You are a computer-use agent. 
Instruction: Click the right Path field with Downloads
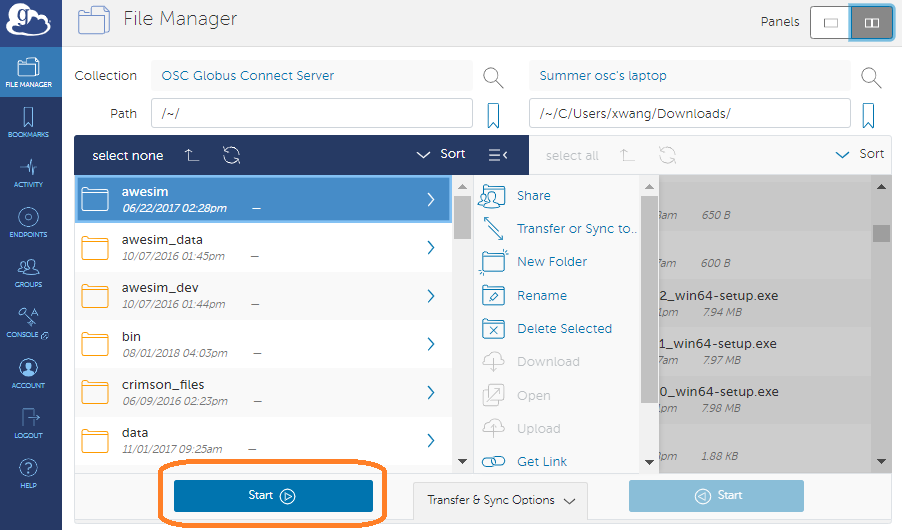click(x=690, y=113)
